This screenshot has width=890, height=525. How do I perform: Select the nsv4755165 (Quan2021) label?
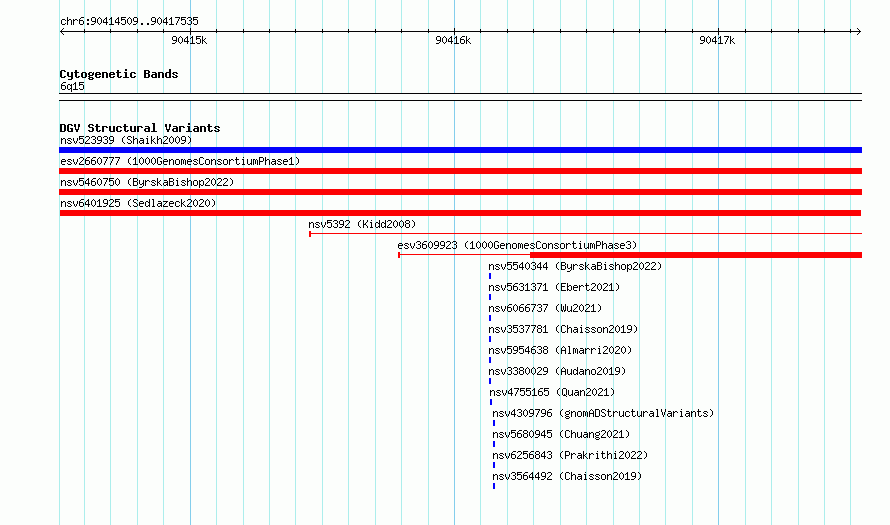tap(552, 392)
